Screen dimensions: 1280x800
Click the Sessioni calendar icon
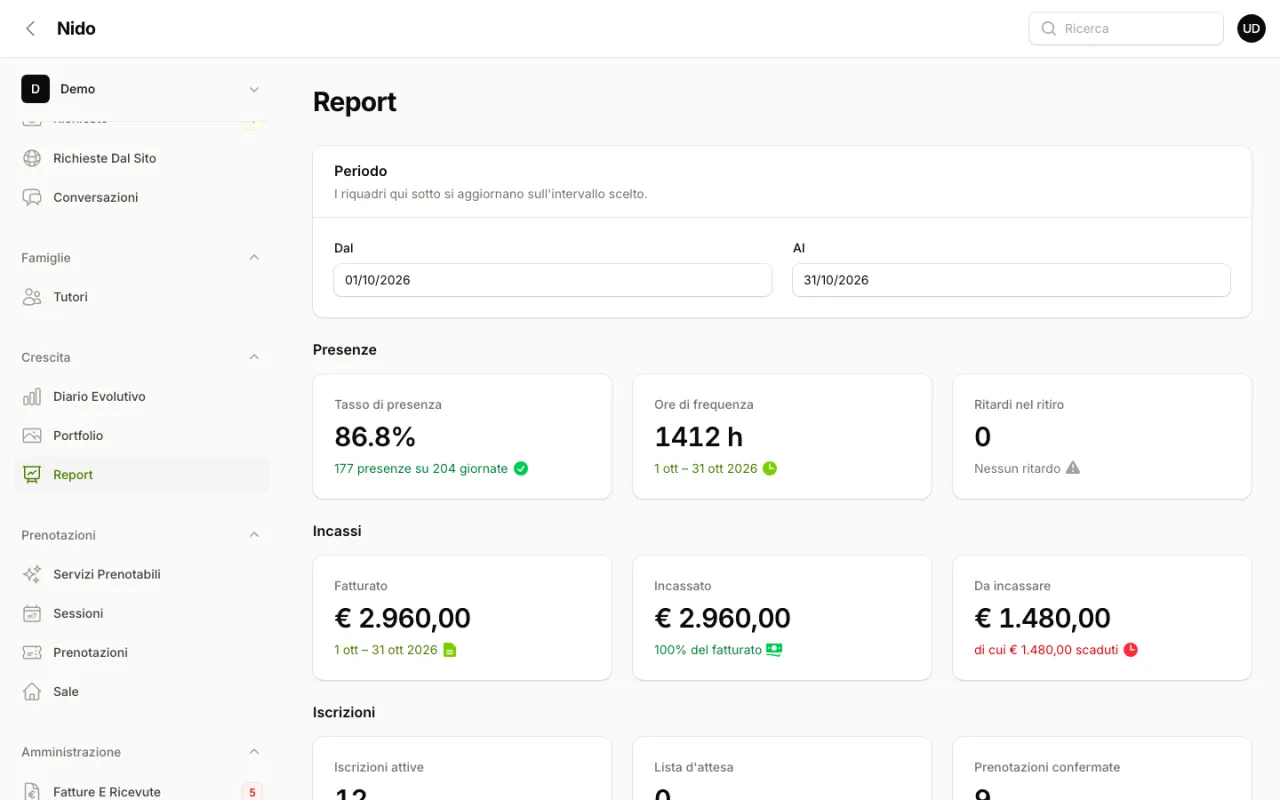(32, 613)
